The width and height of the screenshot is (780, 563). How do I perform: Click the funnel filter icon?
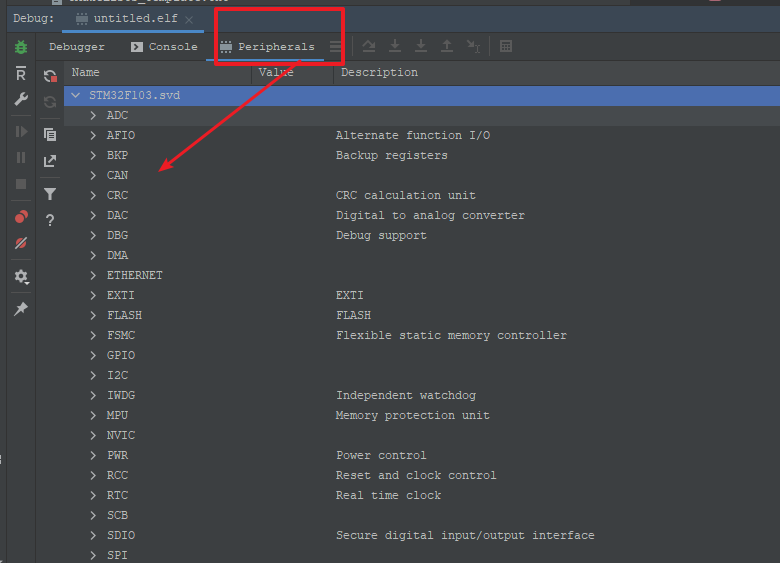coord(50,193)
